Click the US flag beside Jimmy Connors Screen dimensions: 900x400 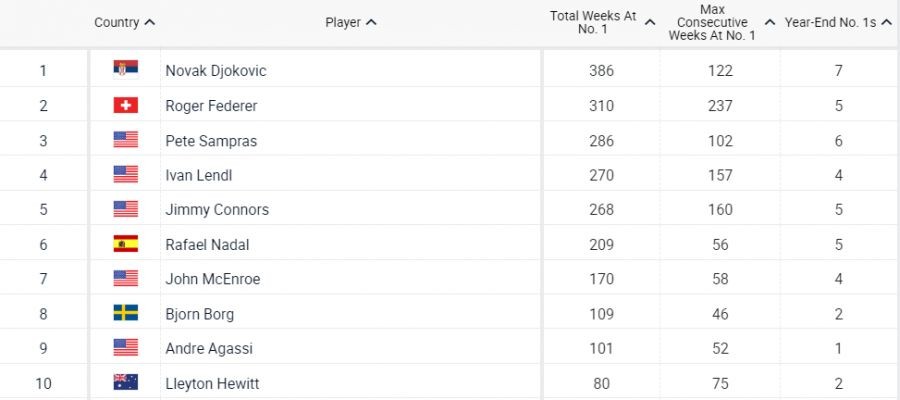click(x=125, y=209)
